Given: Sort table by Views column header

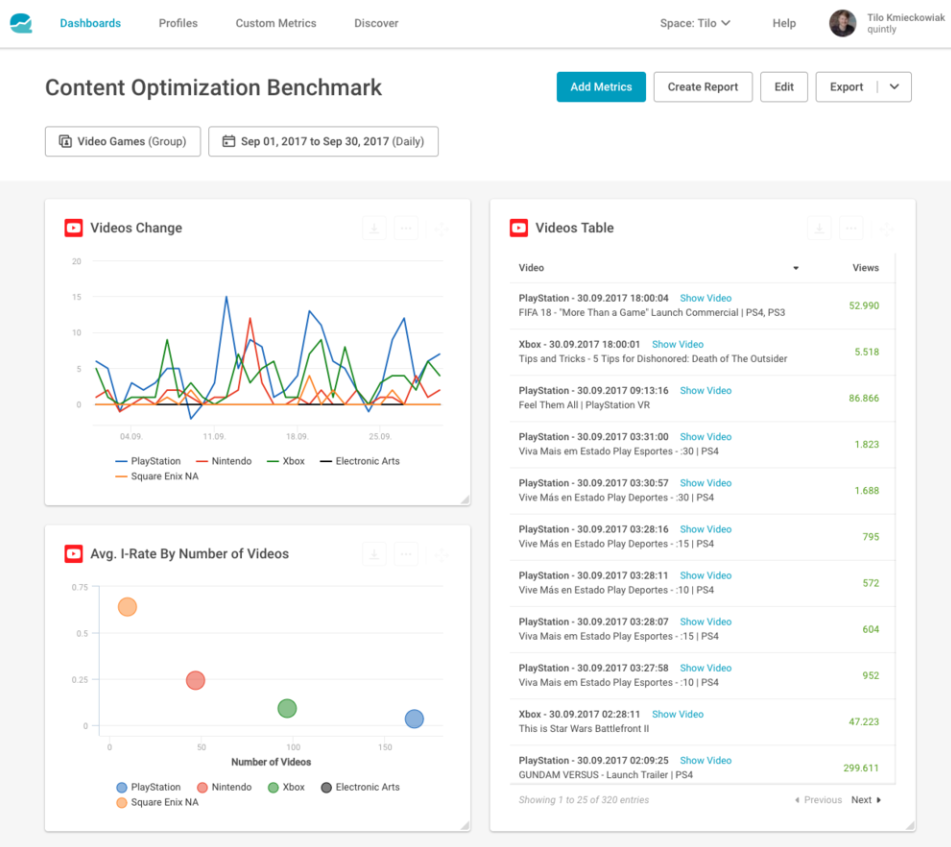Looking at the screenshot, I should (865, 267).
